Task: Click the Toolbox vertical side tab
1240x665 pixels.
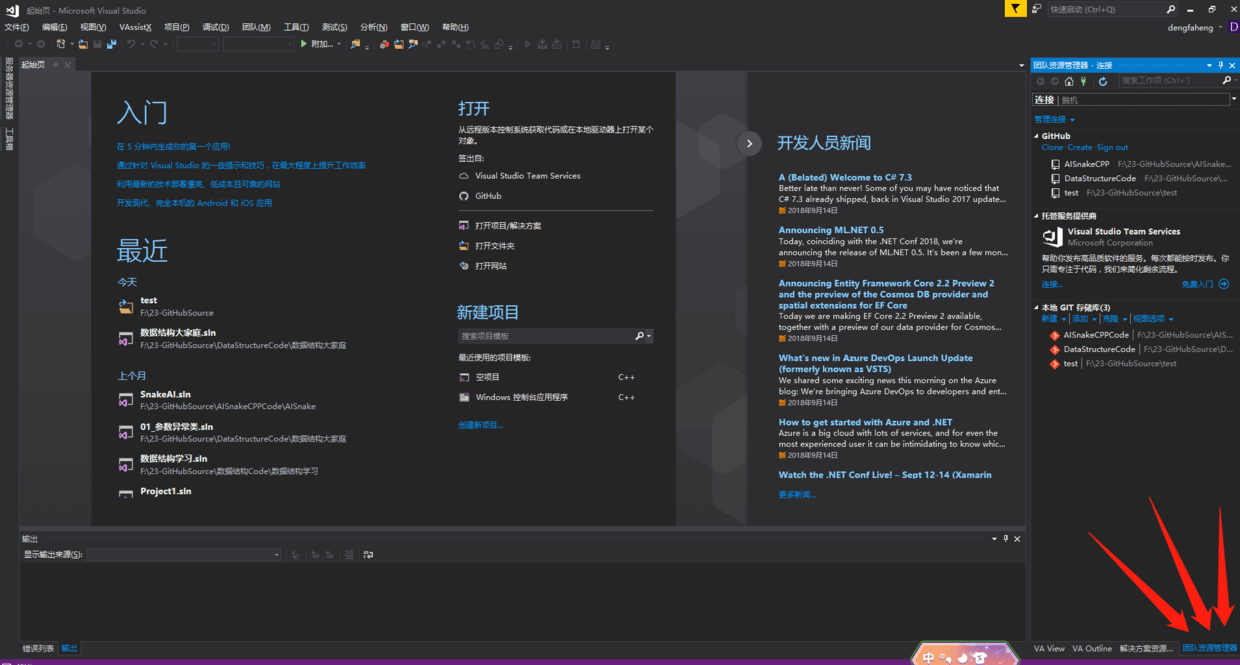Action: (9, 139)
